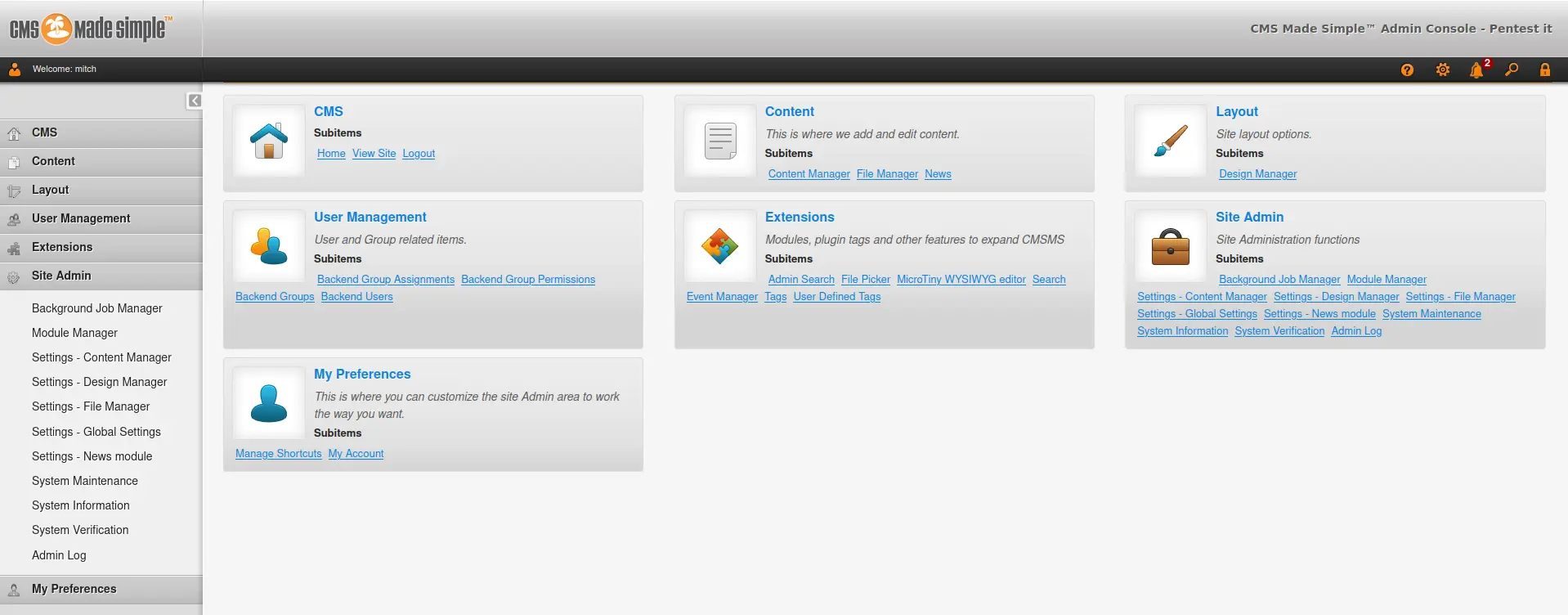Open My Preferences section in the sidebar
Image resolution: width=1568 pixels, height=615 pixels.
[101, 590]
